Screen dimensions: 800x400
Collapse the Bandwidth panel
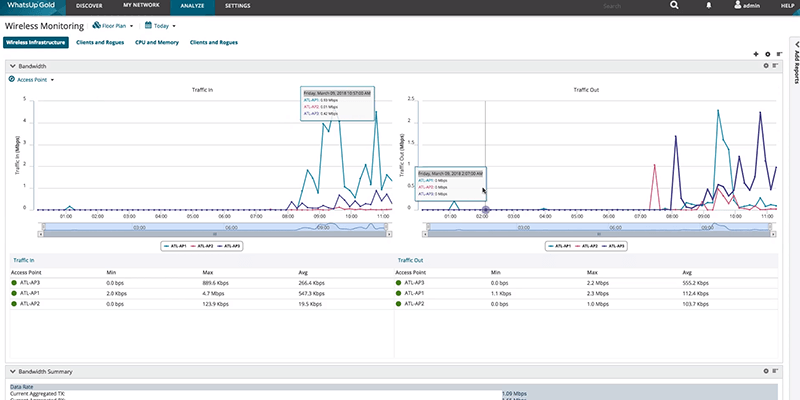tap(13, 66)
